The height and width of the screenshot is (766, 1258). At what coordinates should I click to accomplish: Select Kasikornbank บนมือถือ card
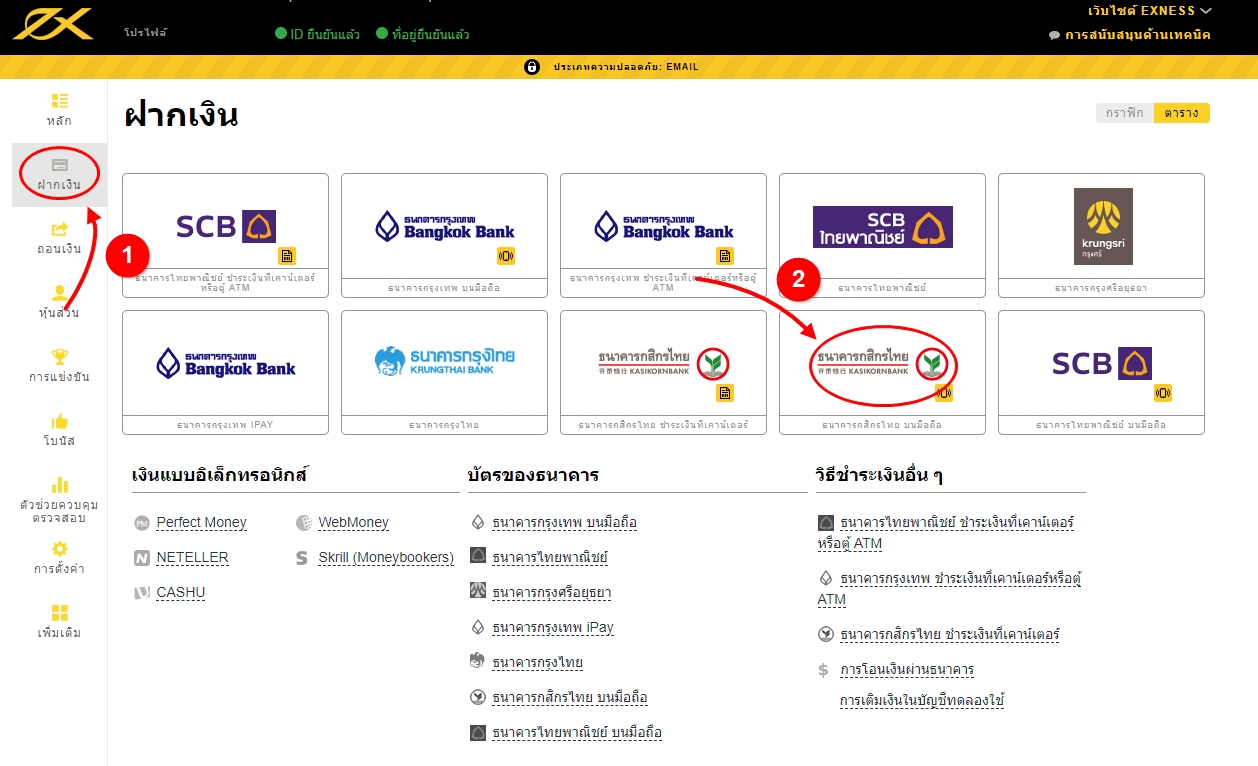click(882, 372)
